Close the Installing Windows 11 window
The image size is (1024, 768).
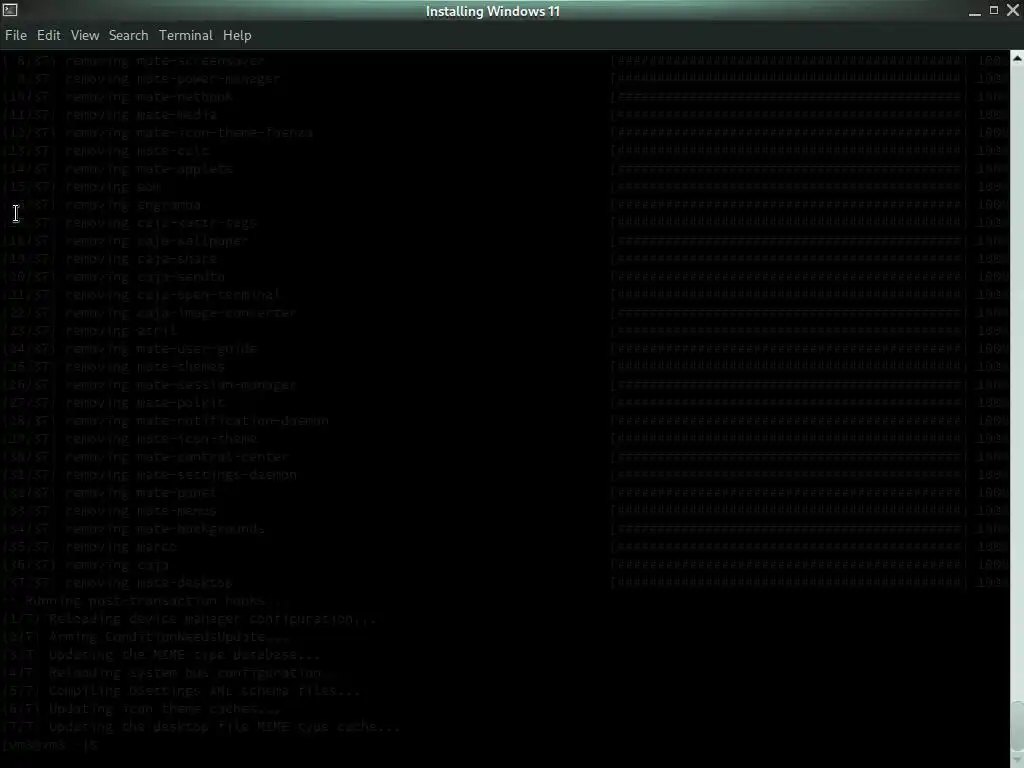pos(1013,10)
